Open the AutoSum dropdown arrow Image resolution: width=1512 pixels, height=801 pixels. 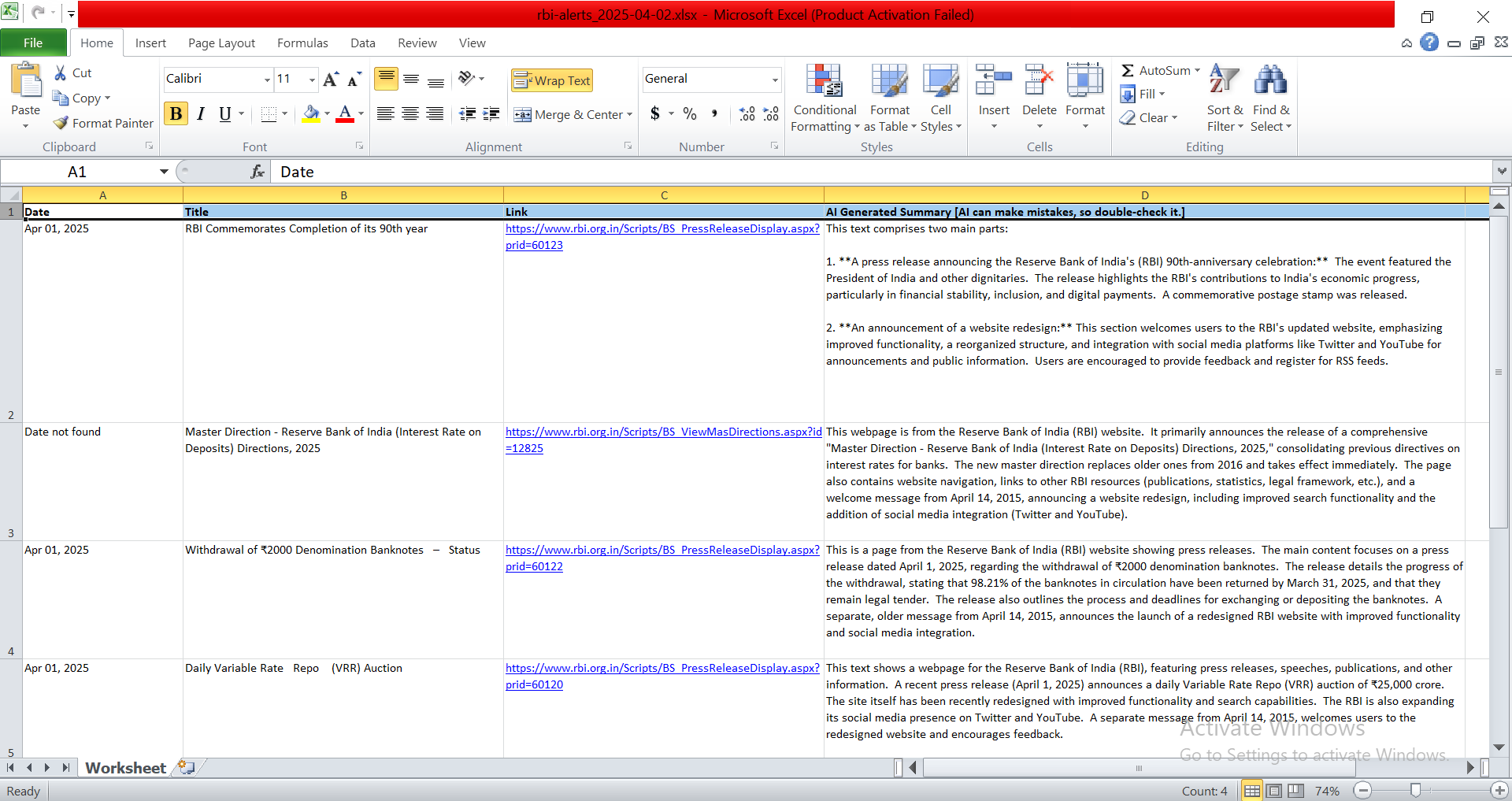tap(1197, 70)
